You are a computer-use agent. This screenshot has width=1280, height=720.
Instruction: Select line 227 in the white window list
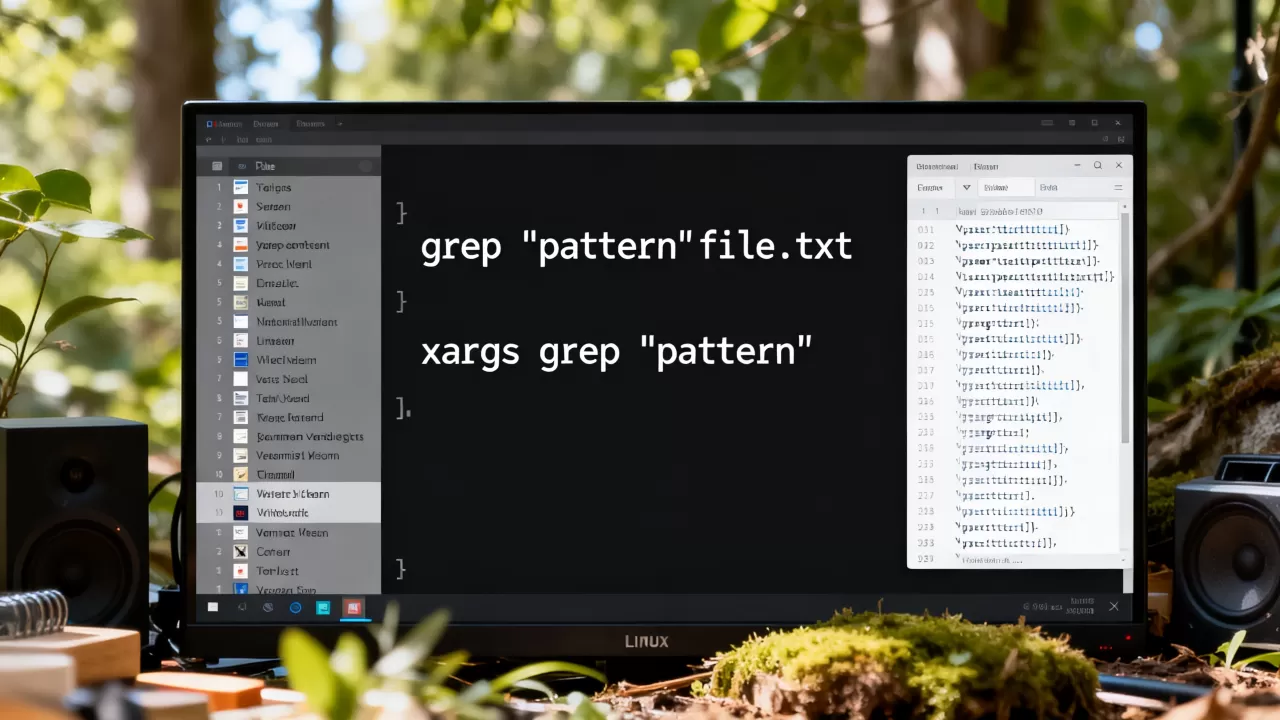click(1015, 495)
